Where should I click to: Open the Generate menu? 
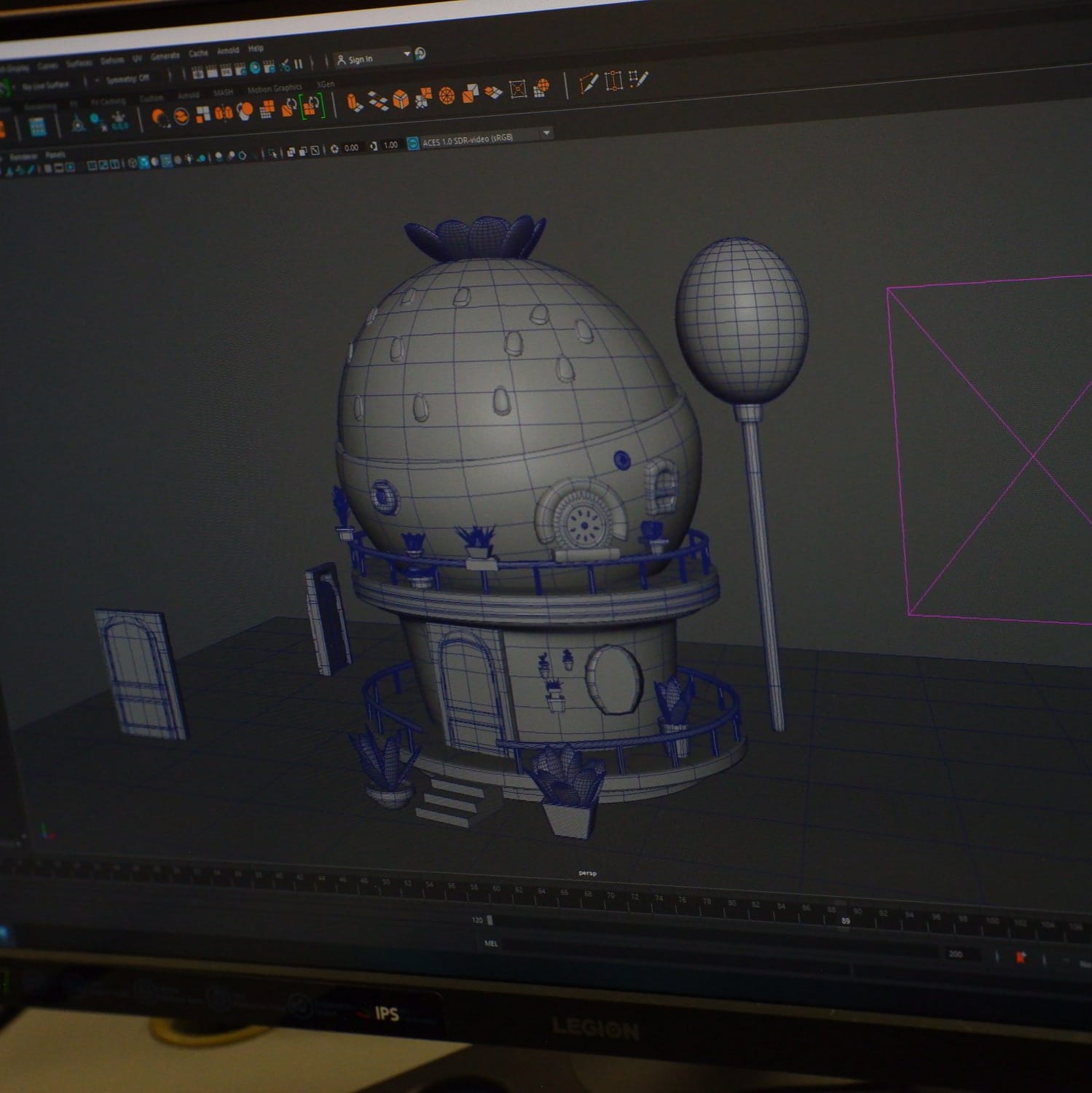(x=165, y=56)
